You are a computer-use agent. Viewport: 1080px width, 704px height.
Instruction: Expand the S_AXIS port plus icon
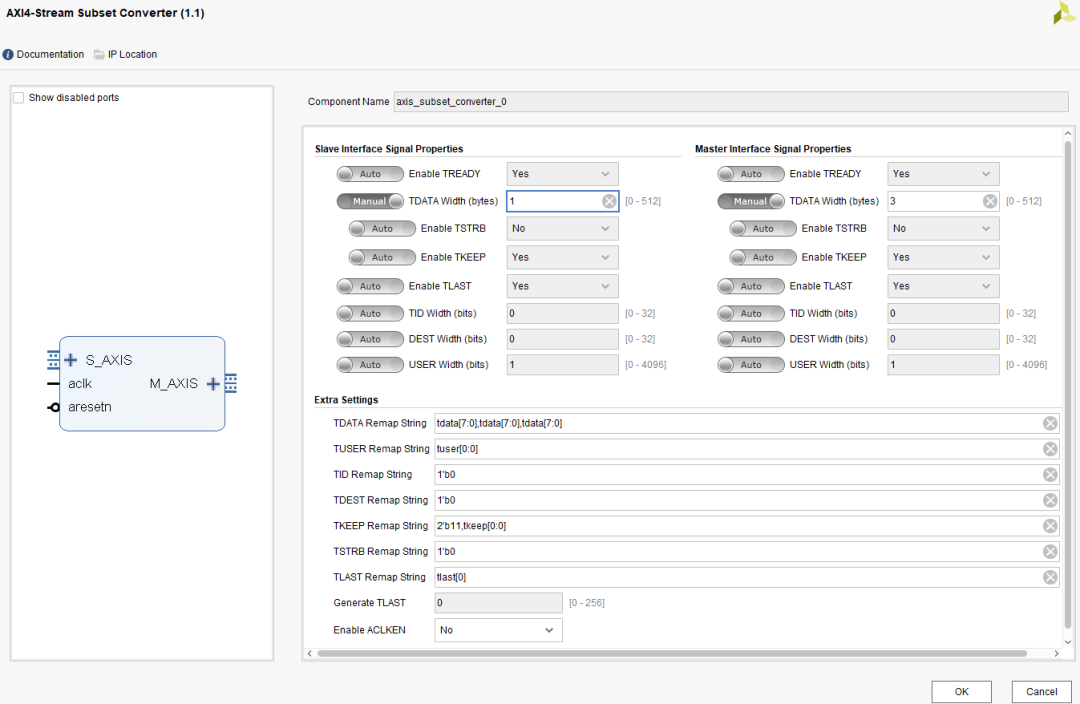point(70,360)
